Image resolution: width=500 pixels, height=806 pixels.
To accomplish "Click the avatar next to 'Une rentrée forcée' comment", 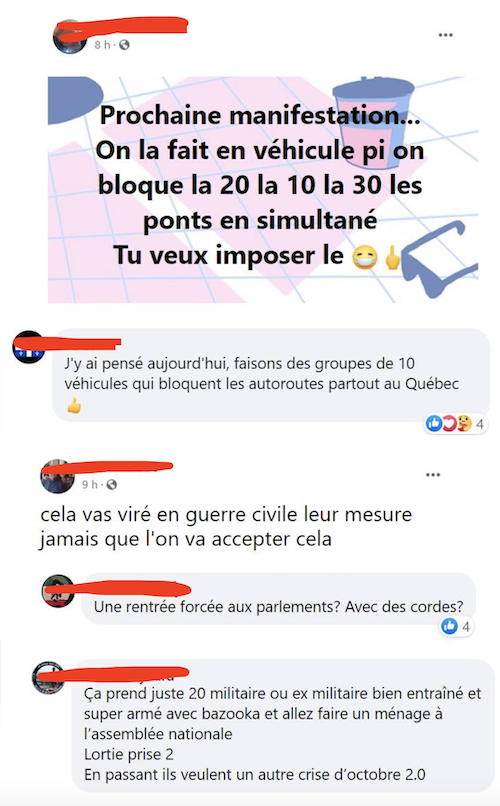I will pos(58,591).
